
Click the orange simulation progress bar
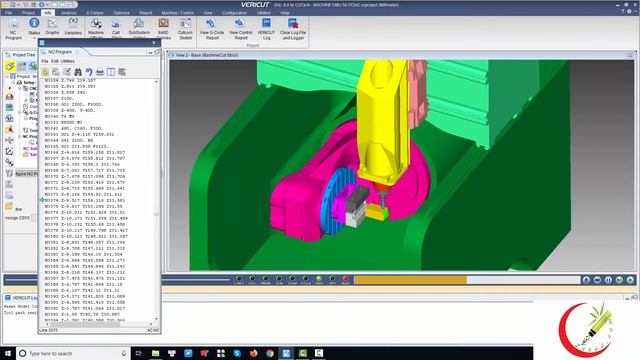410,280
